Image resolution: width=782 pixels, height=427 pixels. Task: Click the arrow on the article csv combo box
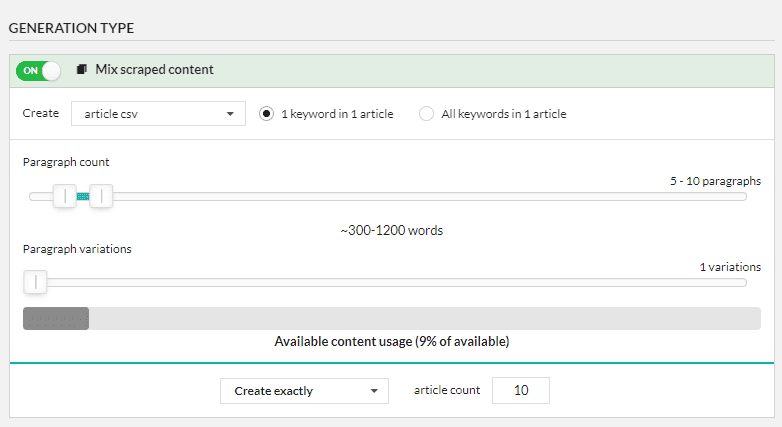[230, 114]
